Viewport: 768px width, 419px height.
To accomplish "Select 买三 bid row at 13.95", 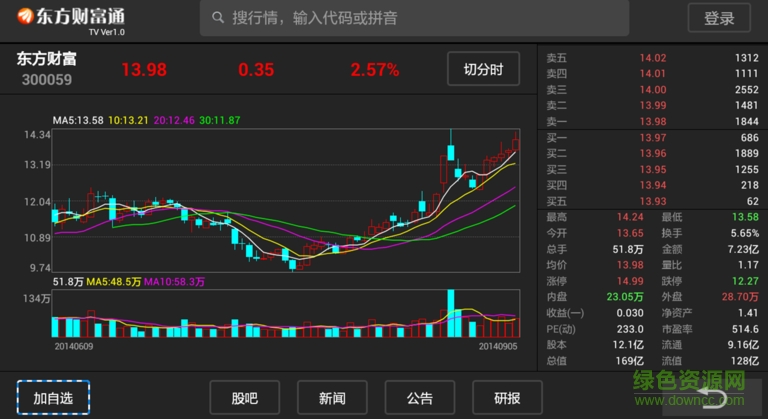I will point(652,170).
